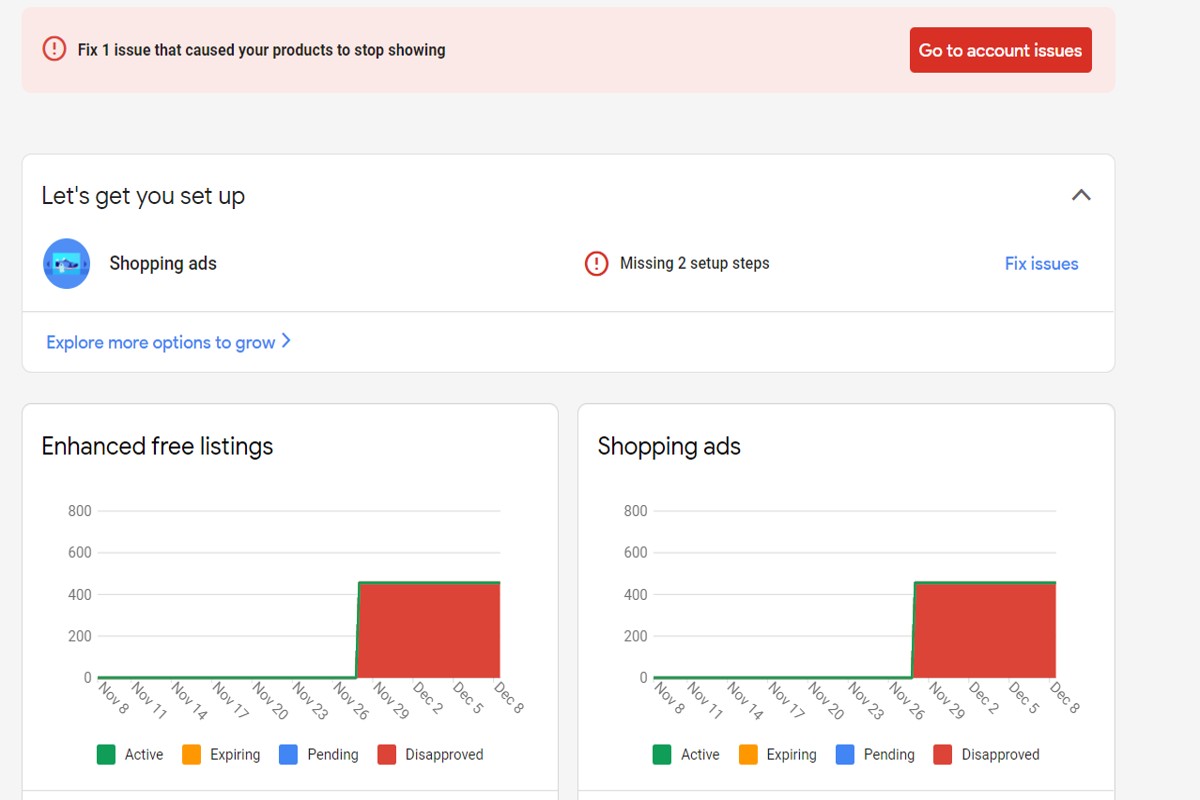Viewport: 1200px width, 800px height.
Task: Click the Shopping ads chart card title
Action: [669, 446]
